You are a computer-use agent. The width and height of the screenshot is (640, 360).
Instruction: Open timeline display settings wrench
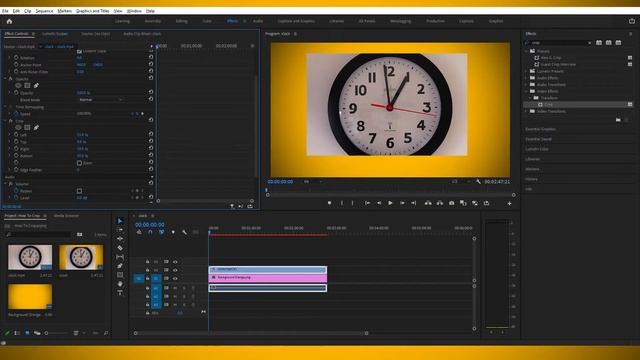pos(184,232)
